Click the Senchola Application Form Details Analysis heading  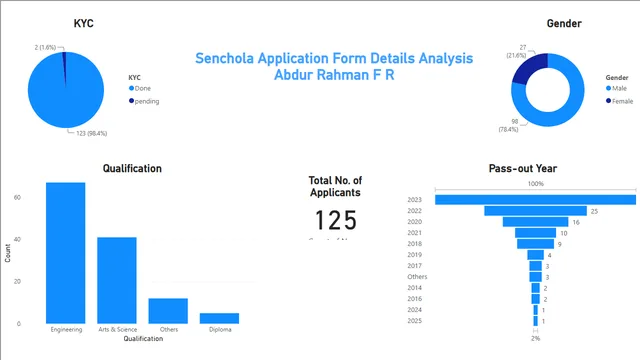334,58
